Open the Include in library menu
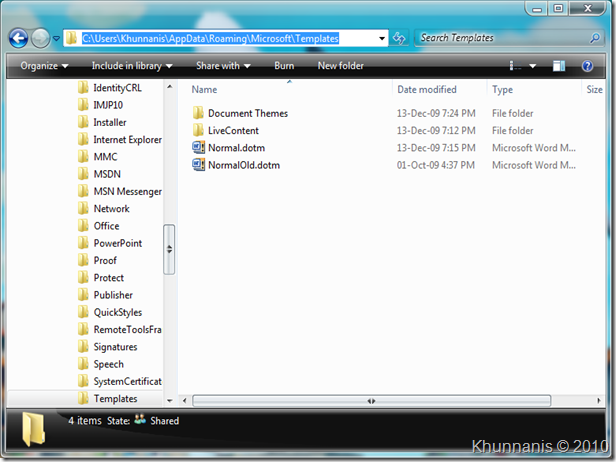This screenshot has height=462, width=616. click(x=132, y=66)
